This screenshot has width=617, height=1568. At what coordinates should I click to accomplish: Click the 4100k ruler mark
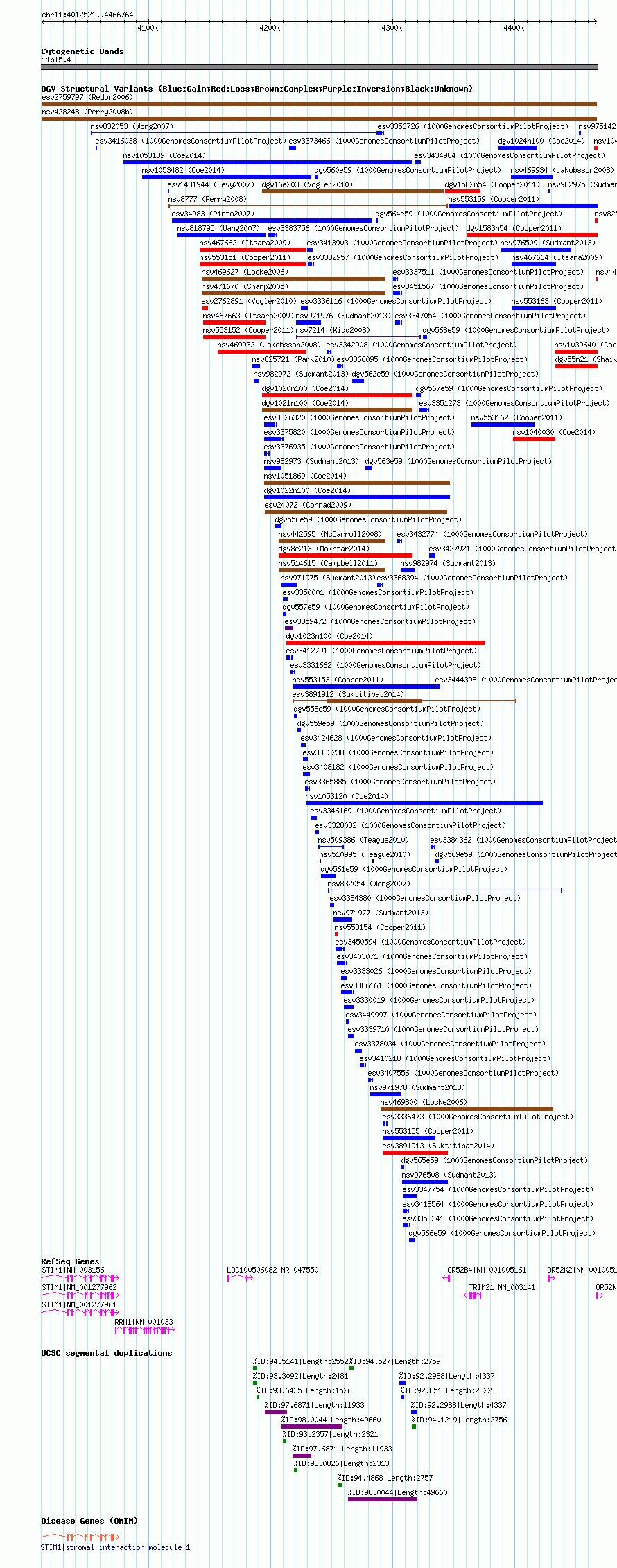click(148, 28)
